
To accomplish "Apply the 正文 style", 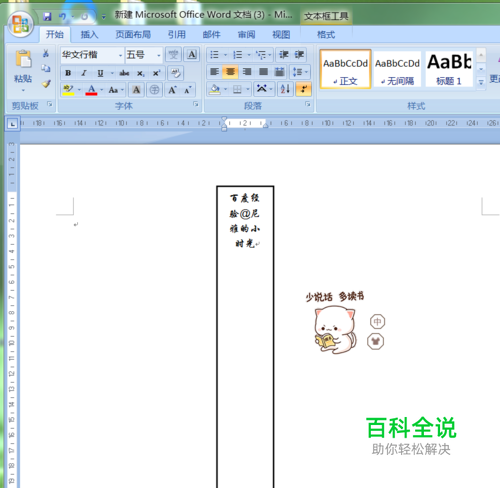I will pos(345,69).
